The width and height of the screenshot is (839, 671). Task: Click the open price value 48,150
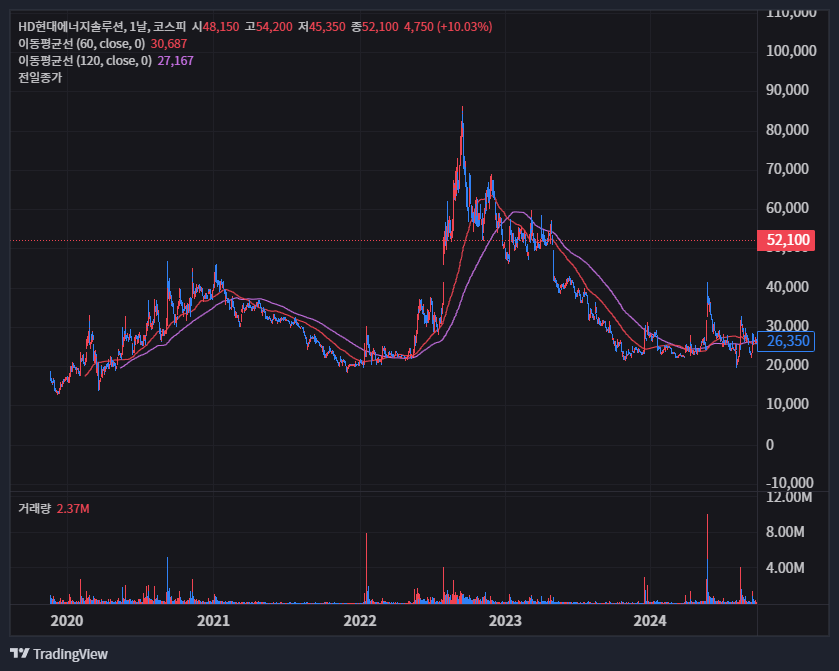[x=221, y=27]
